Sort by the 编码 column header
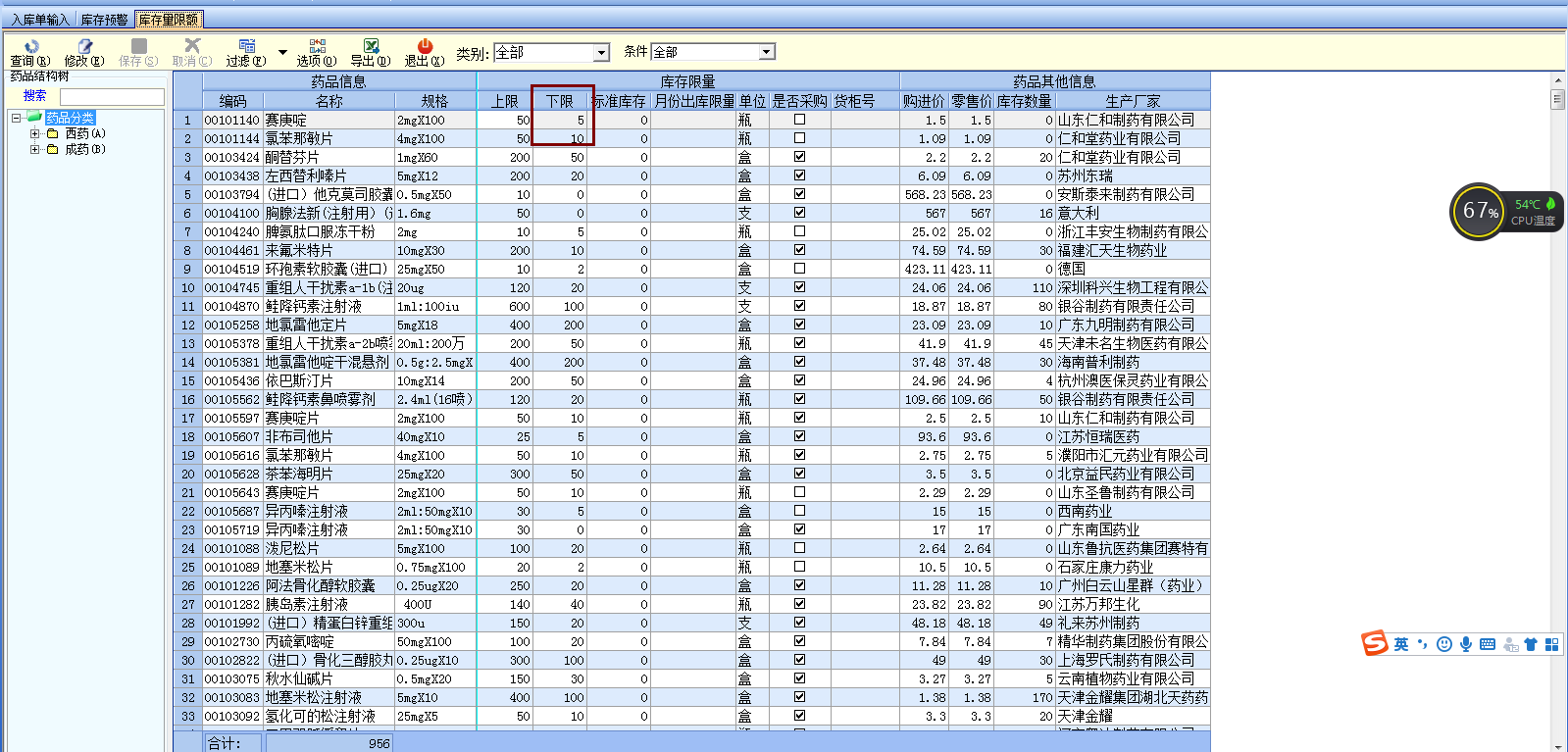The height and width of the screenshot is (752, 1568). pos(232,101)
